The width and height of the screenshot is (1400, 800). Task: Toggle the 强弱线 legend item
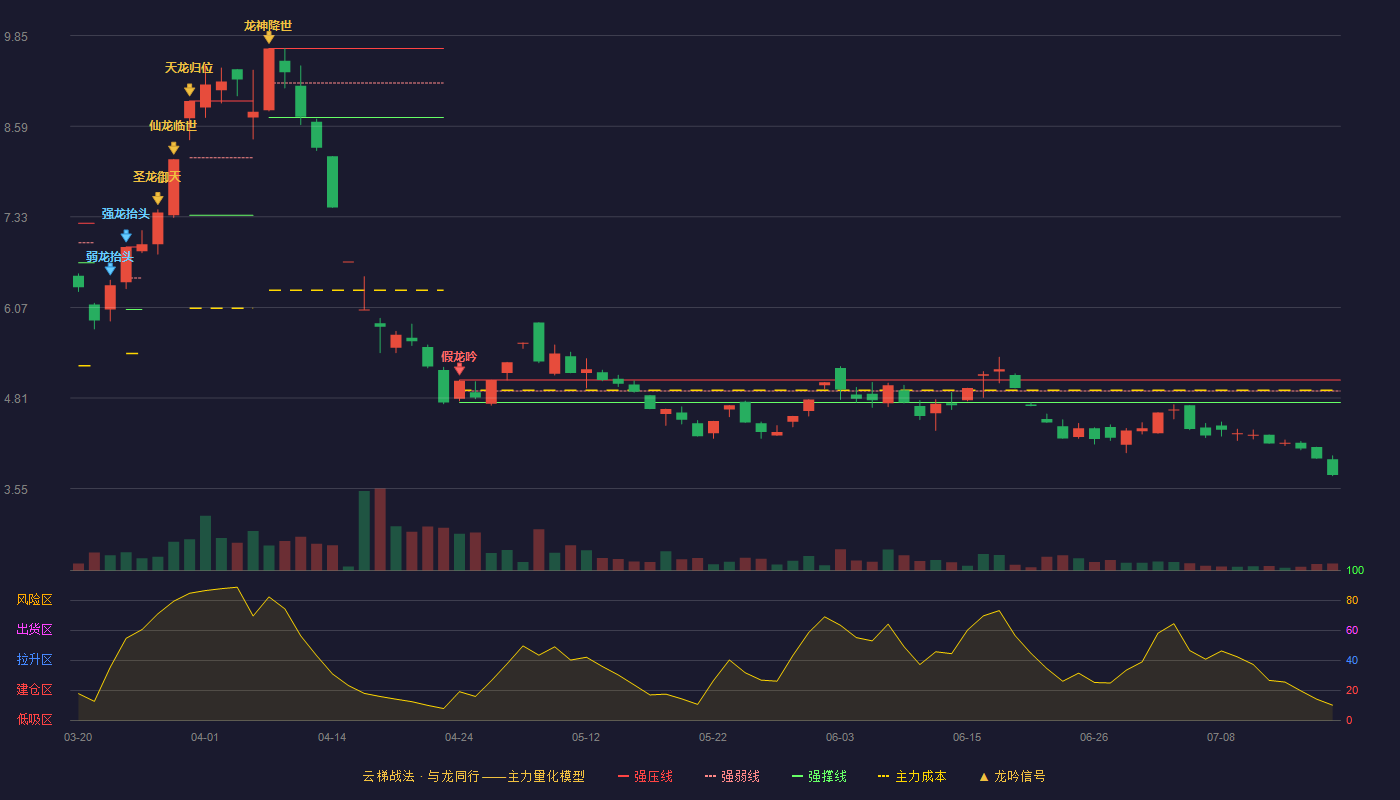click(x=732, y=776)
